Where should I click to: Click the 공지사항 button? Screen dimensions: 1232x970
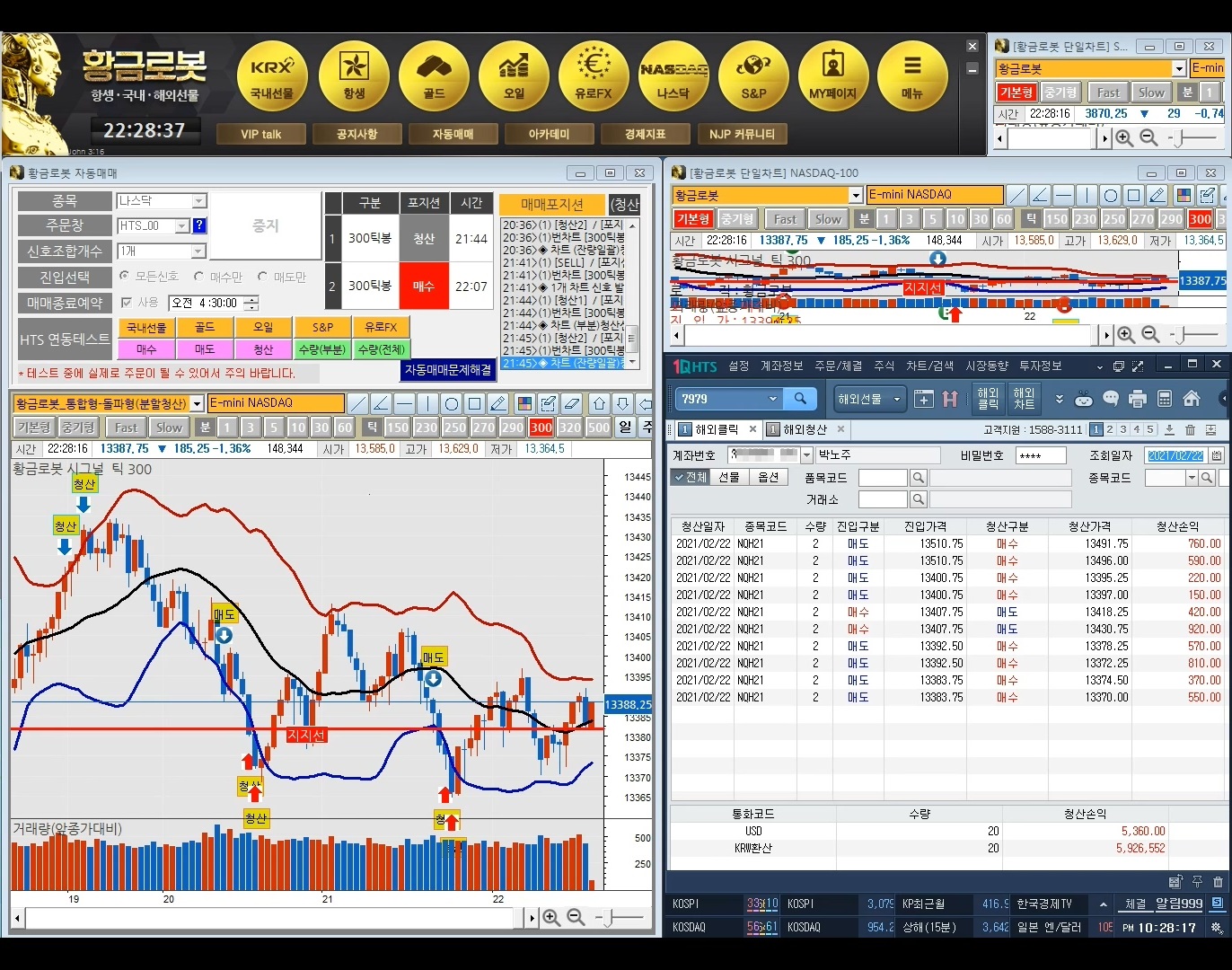tap(357, 134)
